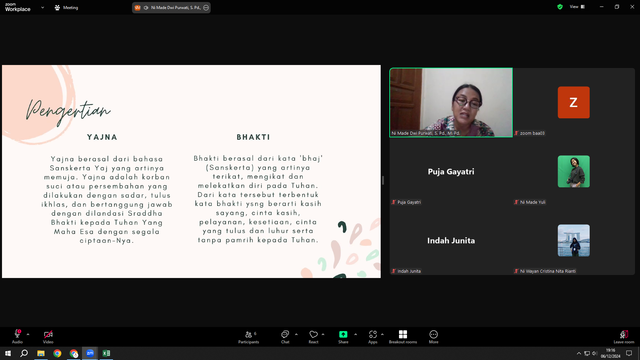Open the Participants panel
The width and height of the screenshot is (640, 360).
click(249, 337)
